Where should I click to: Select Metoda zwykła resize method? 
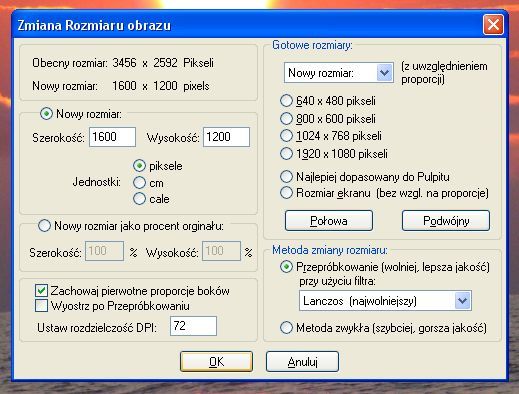coord(286,328)
